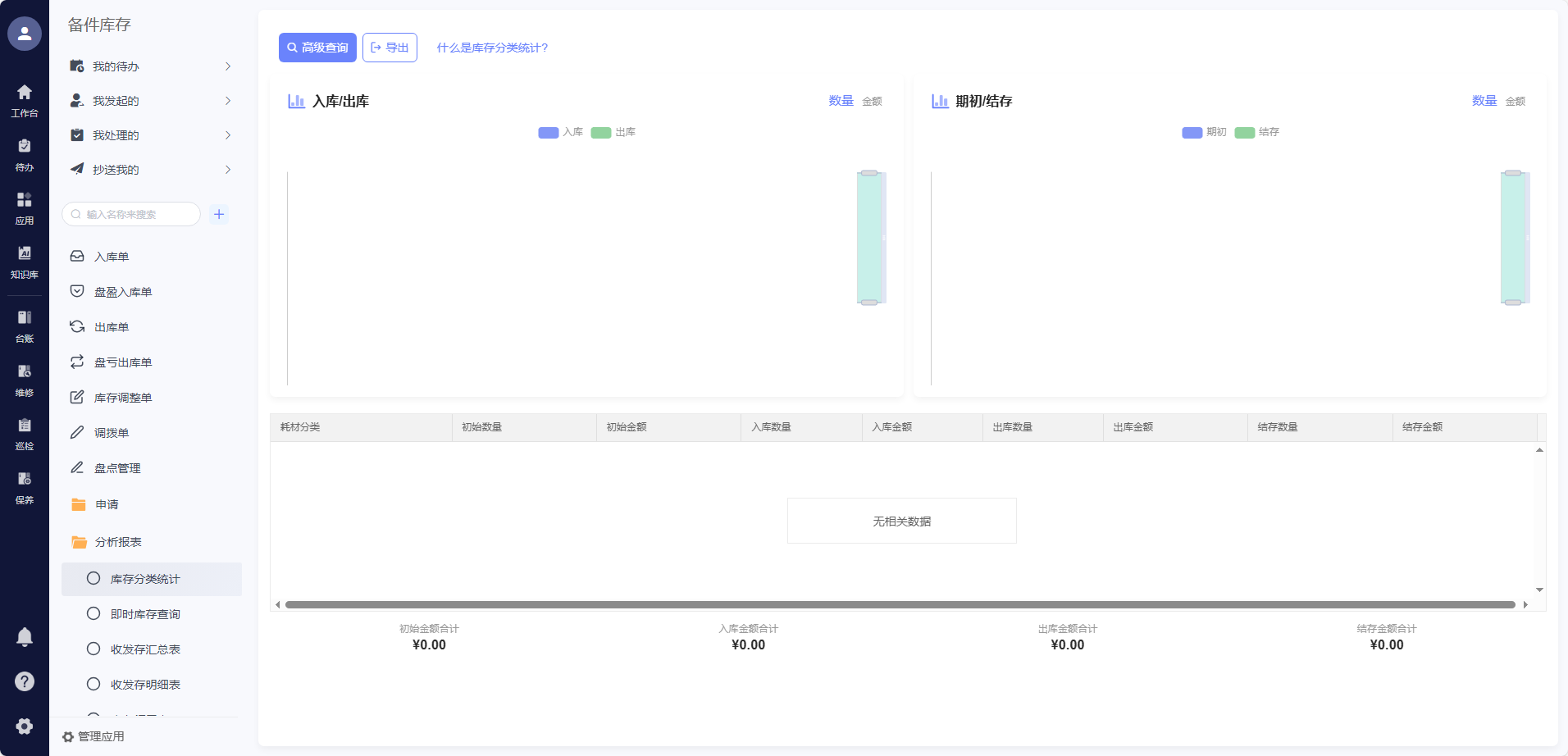Open the help question mark icon
Image resolution: width=1568 pixels, height=756 pixels.
[25, 681]
